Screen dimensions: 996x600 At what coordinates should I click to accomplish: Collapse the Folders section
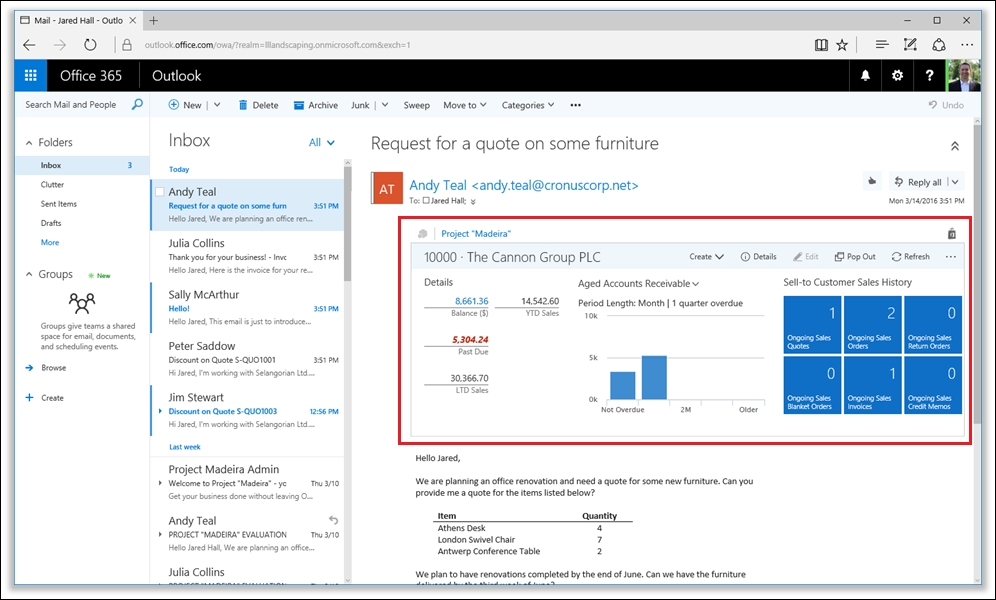[x=29, y=143]
